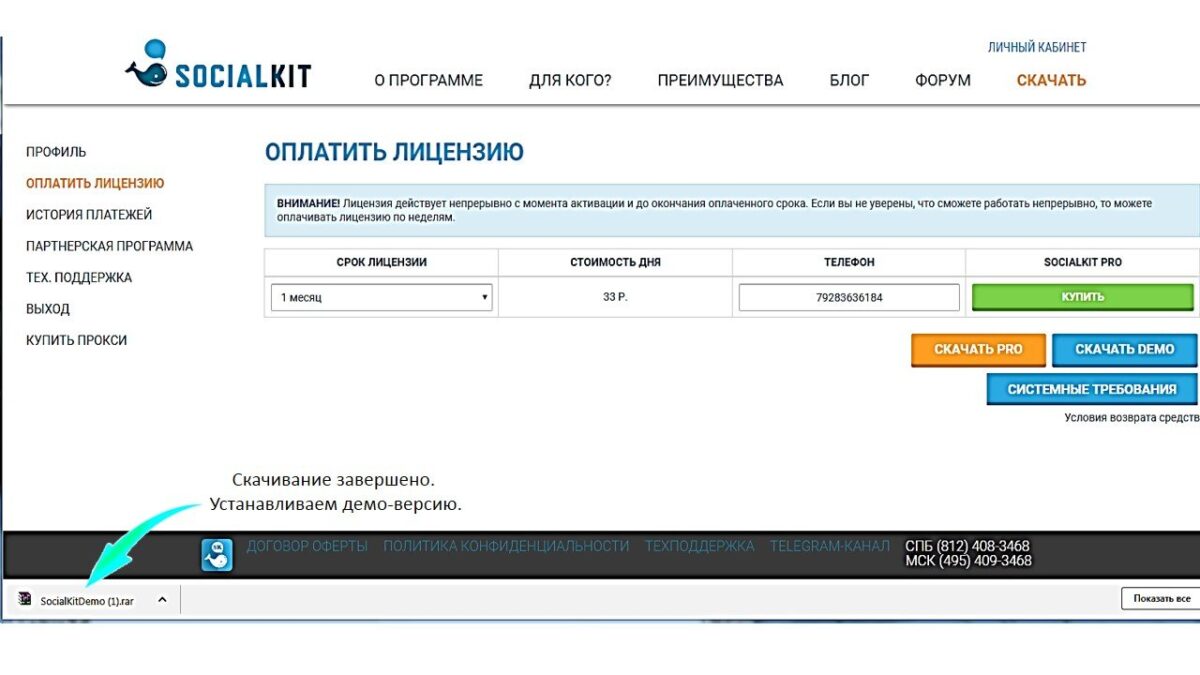Click the orange 'Скачать' menu item
This screenshot has height=675, width=1200.
1051,80
